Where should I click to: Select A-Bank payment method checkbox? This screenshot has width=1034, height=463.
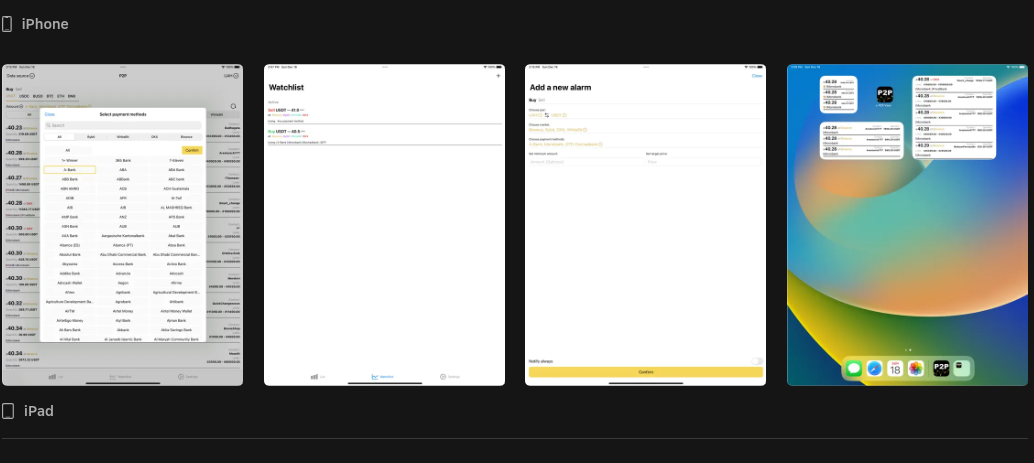[69, 170]
